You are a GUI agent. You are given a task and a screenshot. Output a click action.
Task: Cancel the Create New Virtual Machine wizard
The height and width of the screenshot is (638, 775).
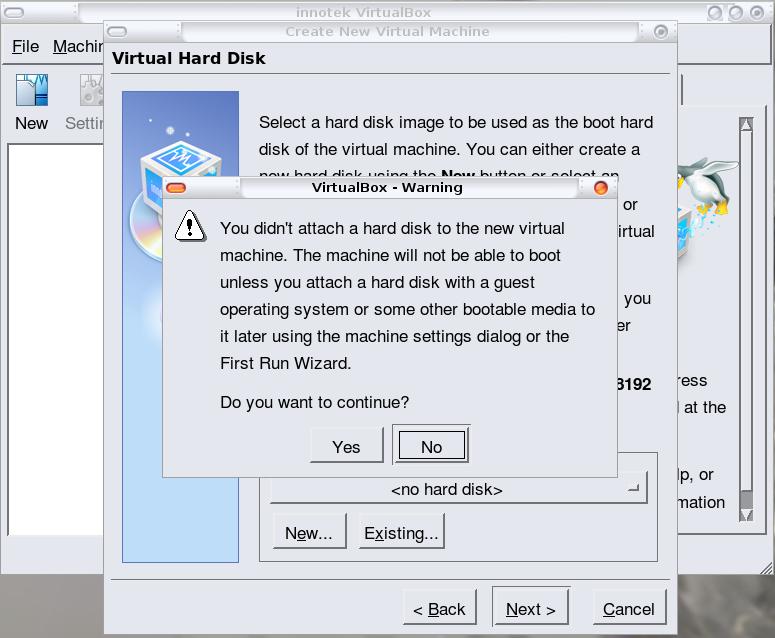tap(629, 608)
